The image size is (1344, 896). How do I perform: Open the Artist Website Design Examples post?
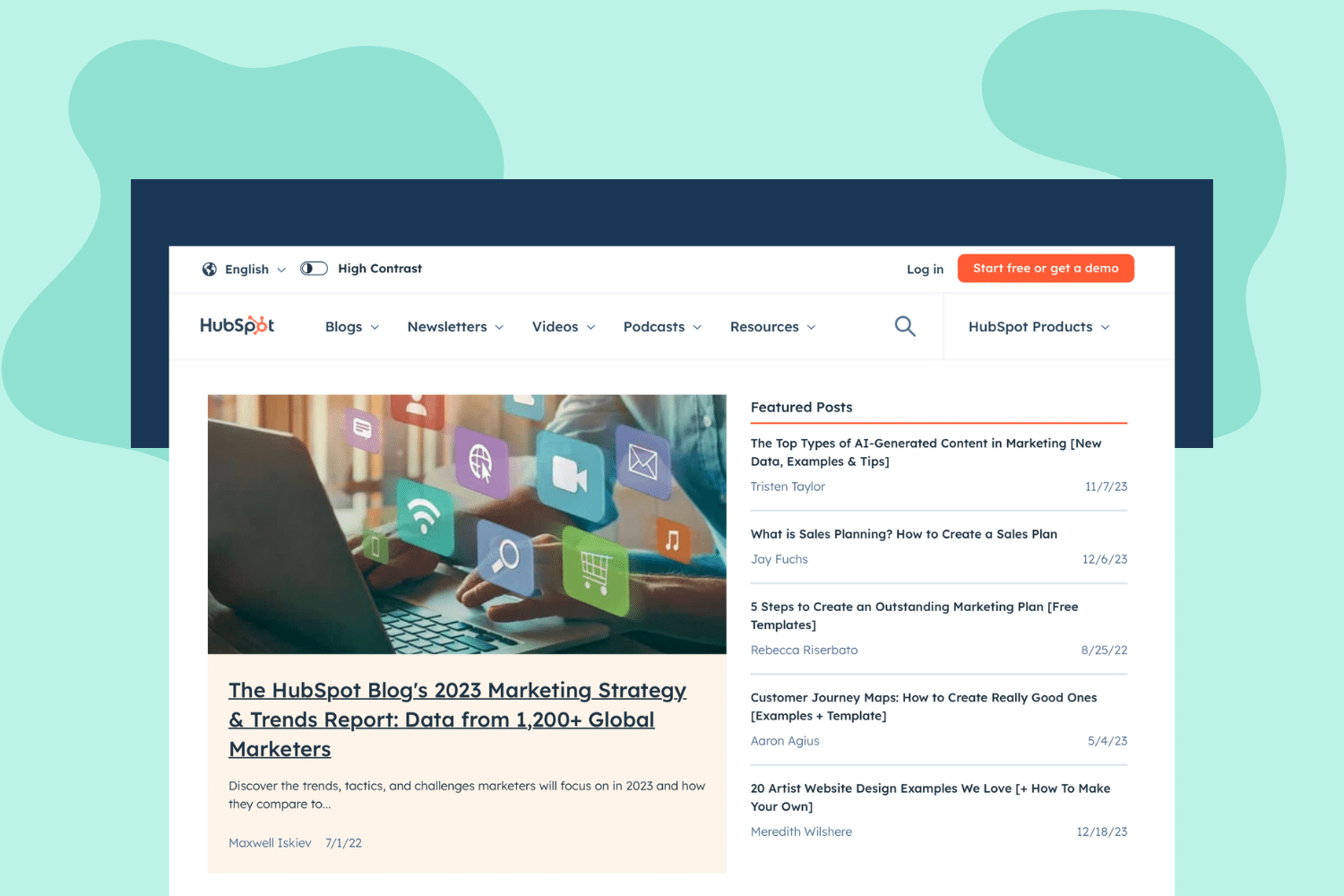point(930,797)
